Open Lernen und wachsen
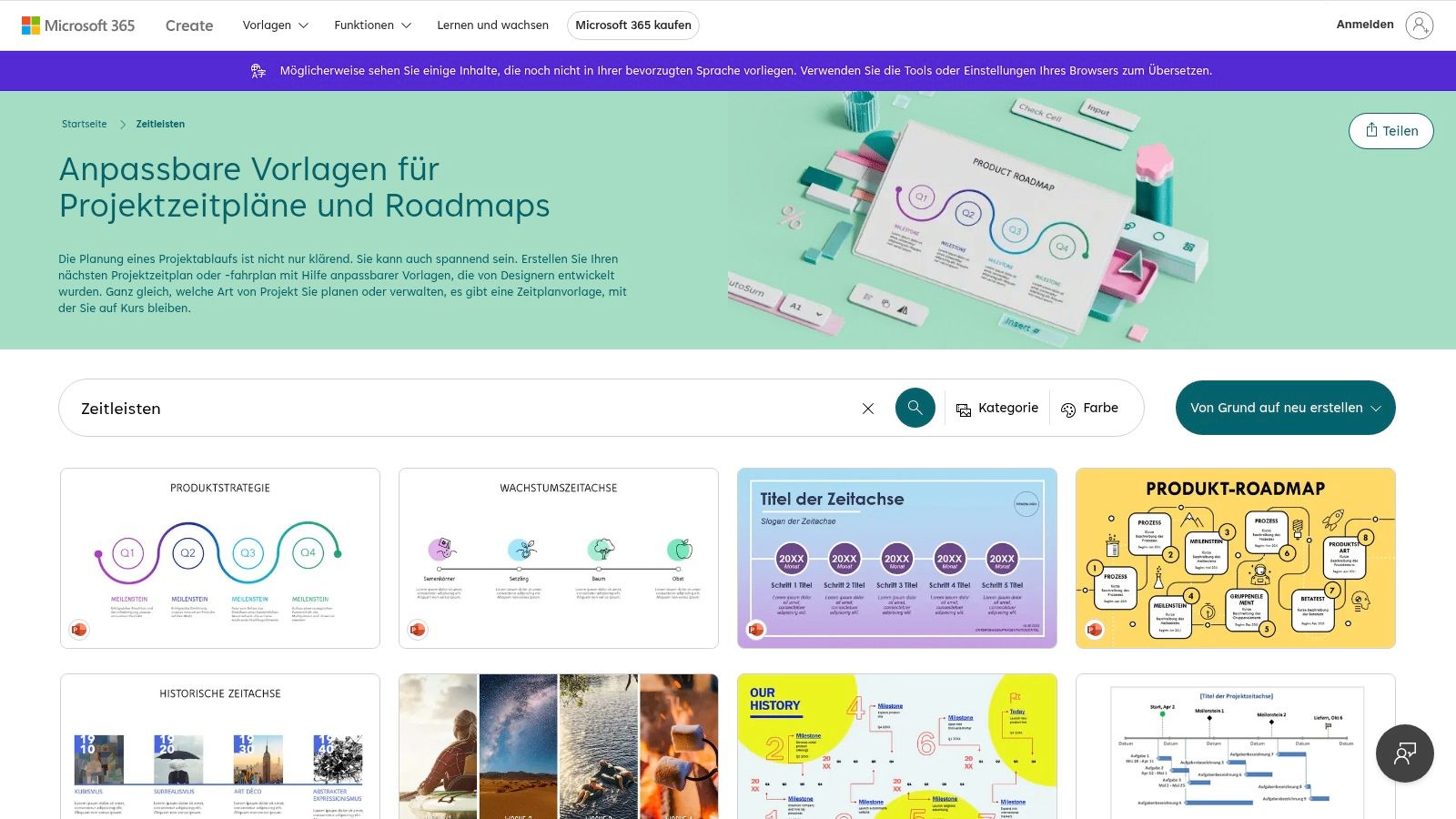This screenshot has height=819, width=1456. pos(492,25)
